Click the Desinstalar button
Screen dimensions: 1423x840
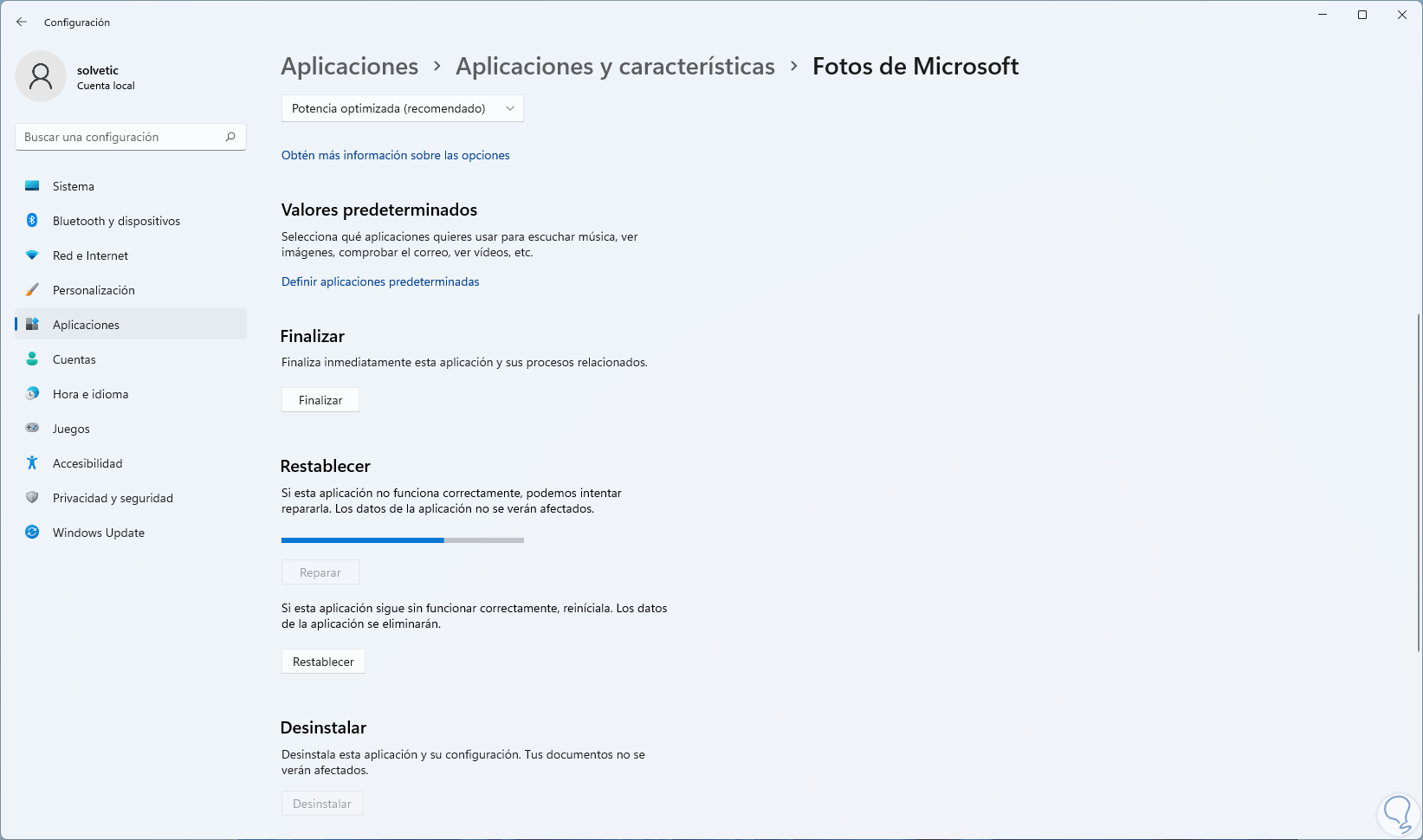pyautogui.click(x=322, y=804)
